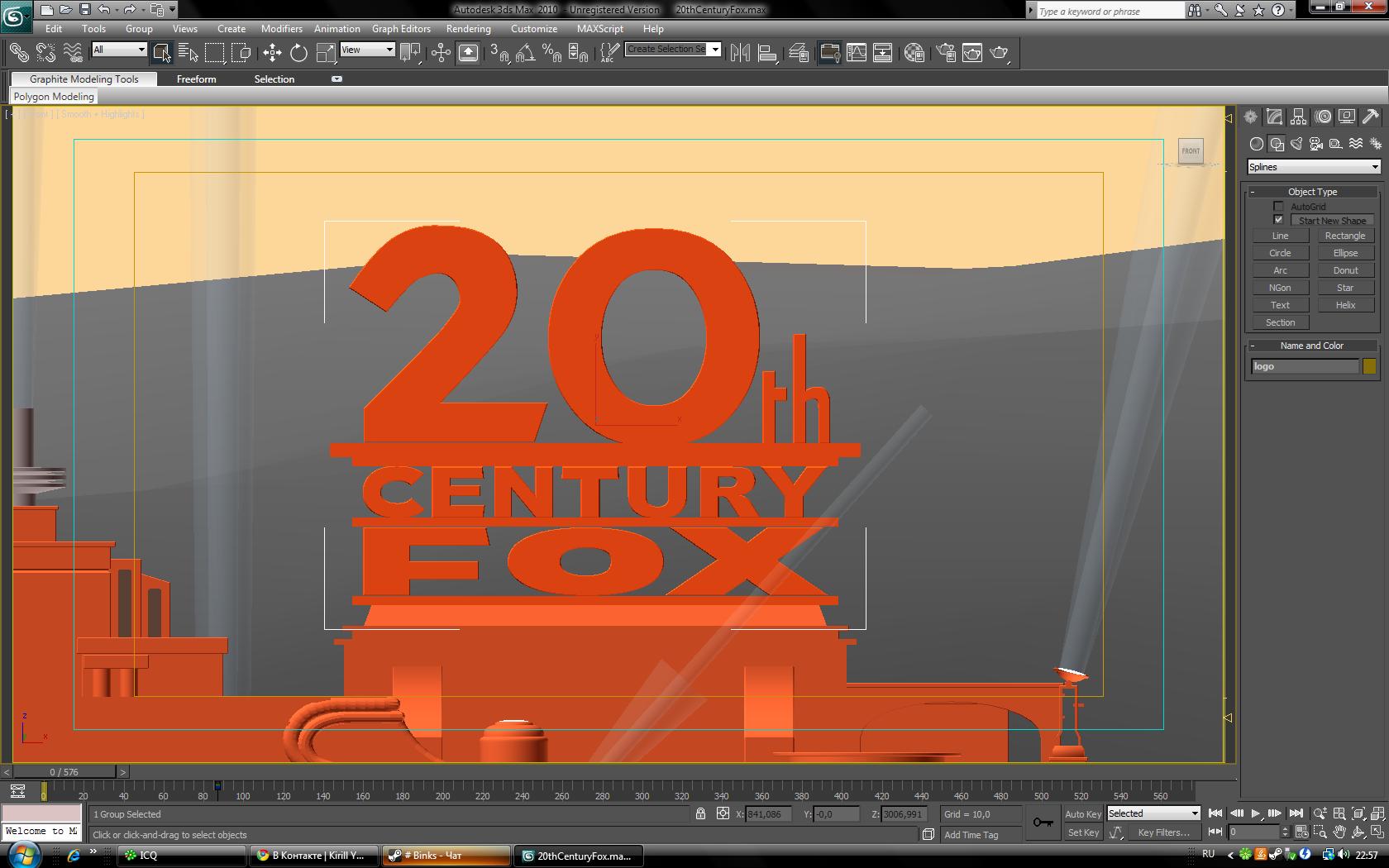Toggle keyboard shortcut override
Viewport: 1389px width, 868px height.
point(468,53)
